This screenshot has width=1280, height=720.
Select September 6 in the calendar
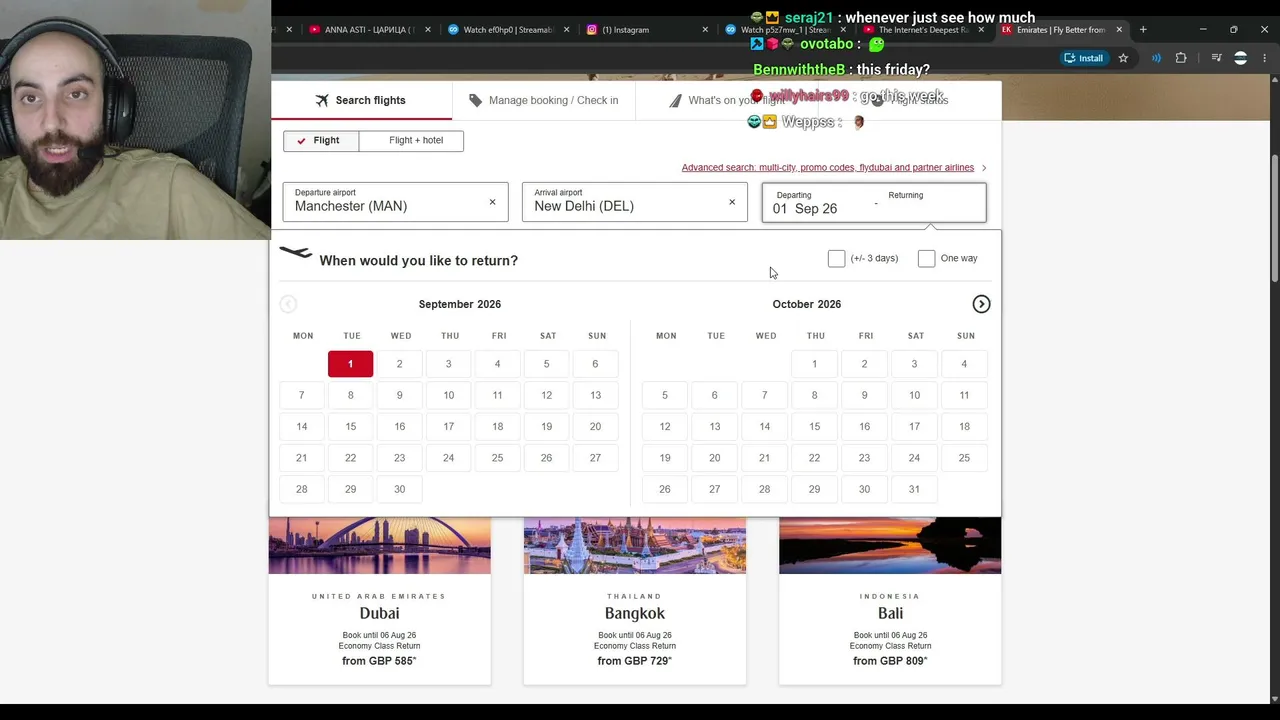coord(595,364)
